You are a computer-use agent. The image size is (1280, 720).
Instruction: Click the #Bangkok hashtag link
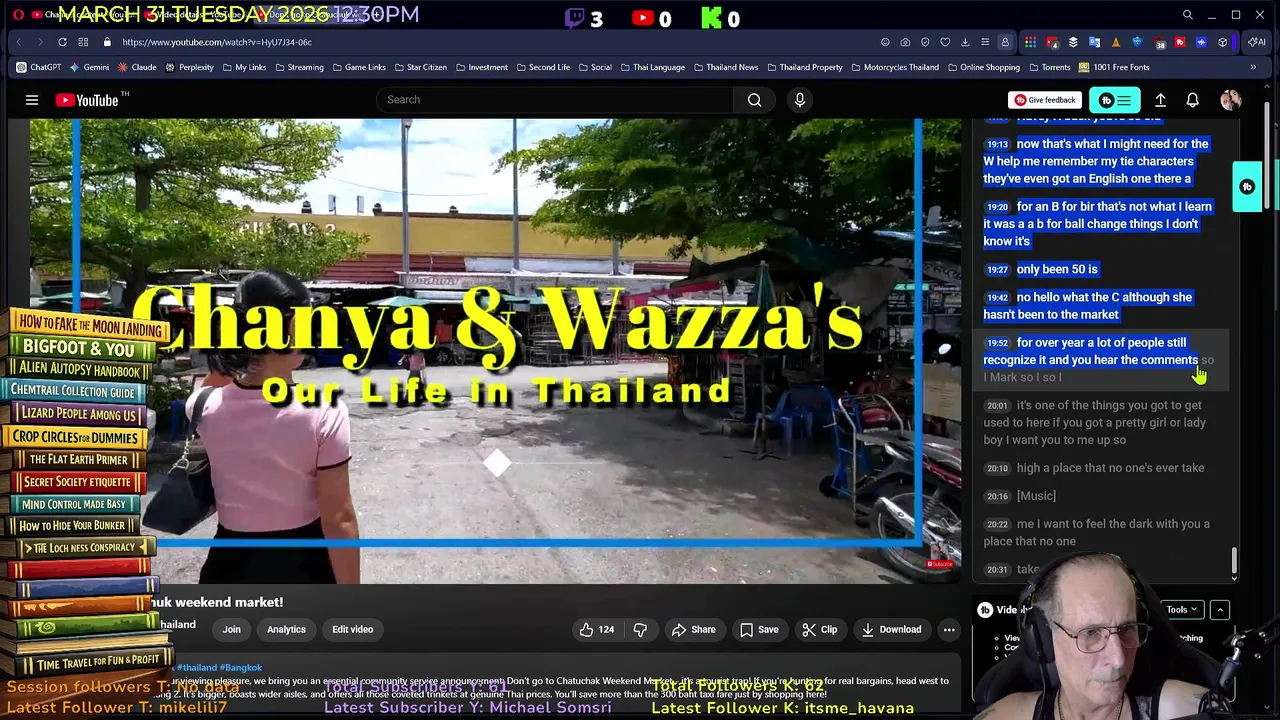point(241,668)
